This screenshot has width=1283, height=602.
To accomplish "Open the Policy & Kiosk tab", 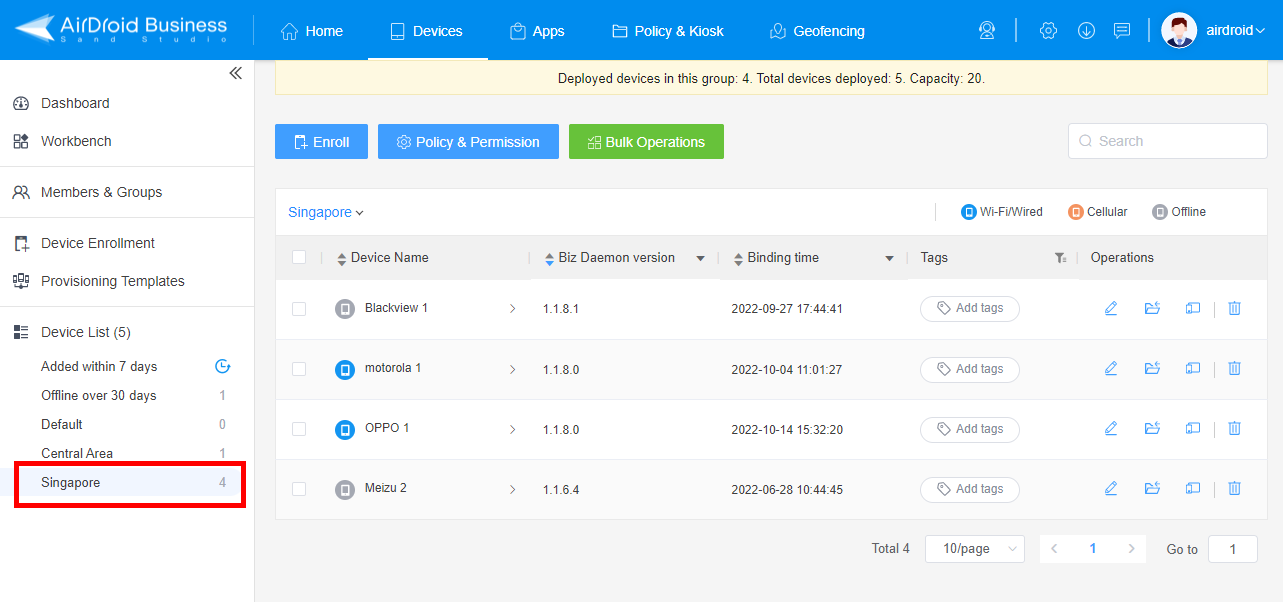I will pyautogui.click(x=667, y=31).
